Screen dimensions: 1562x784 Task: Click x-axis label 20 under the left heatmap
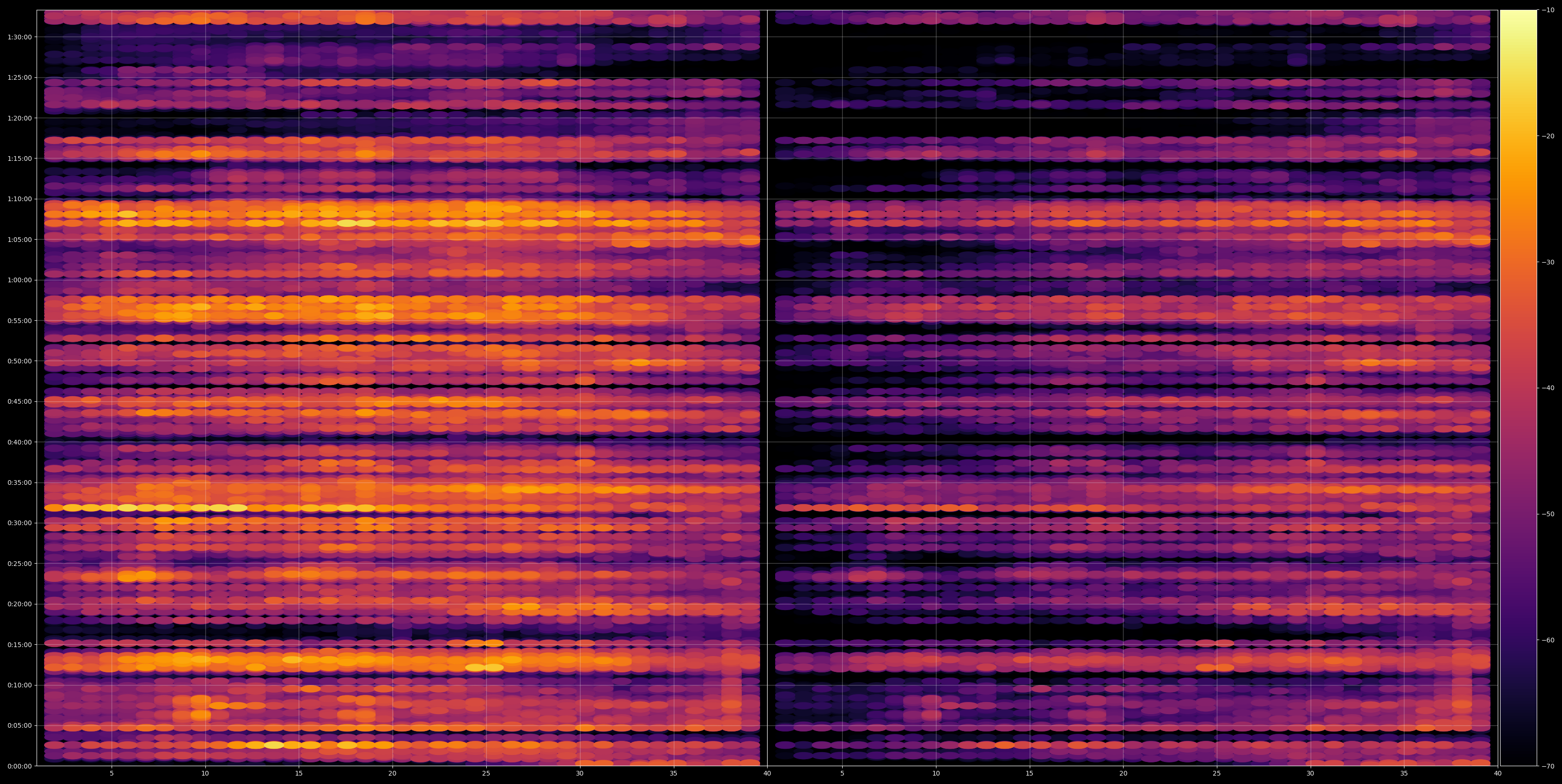pyautogui.click(x=392, y=774)
